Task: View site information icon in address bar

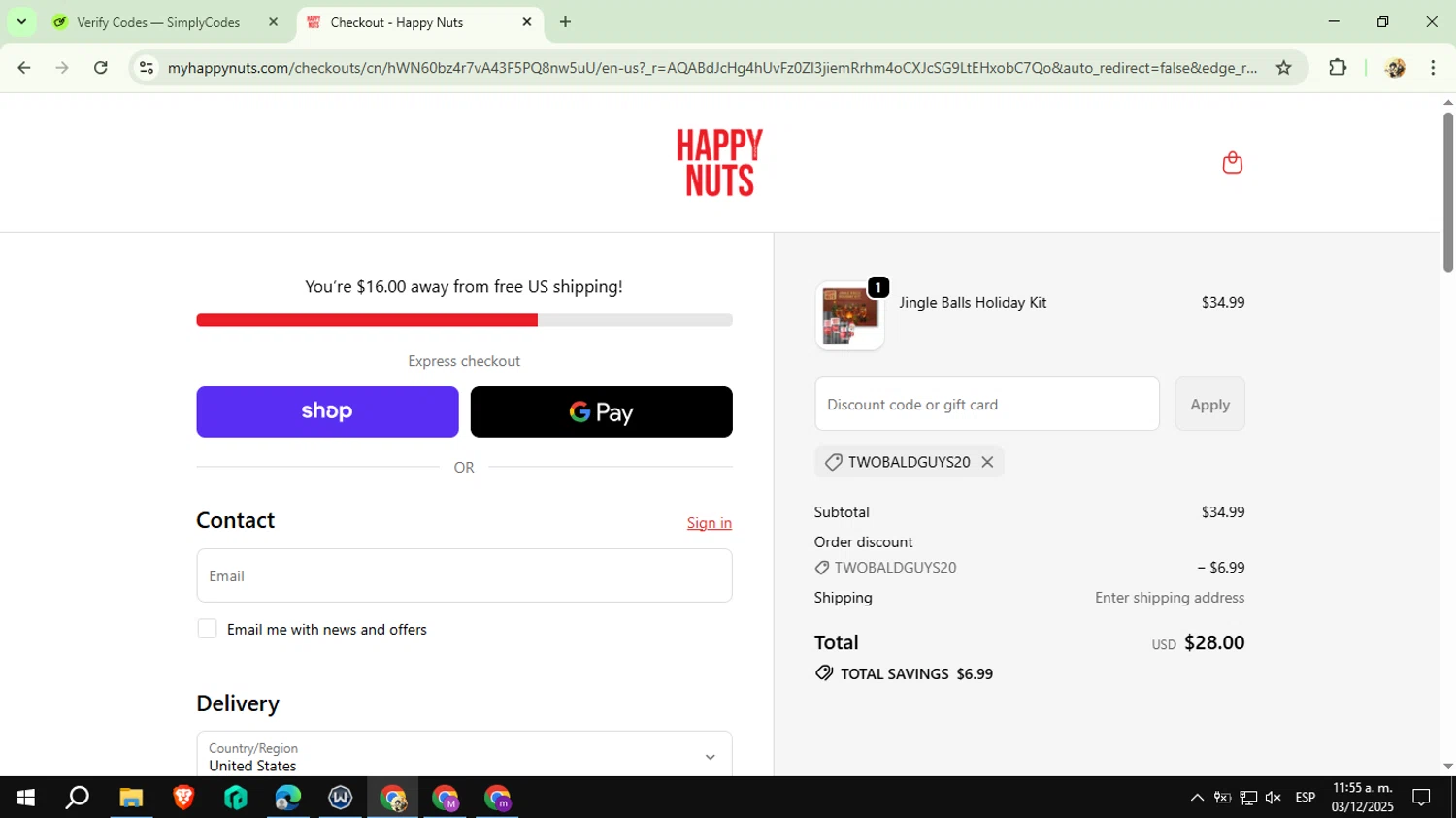Action: (x=147, y=67)
